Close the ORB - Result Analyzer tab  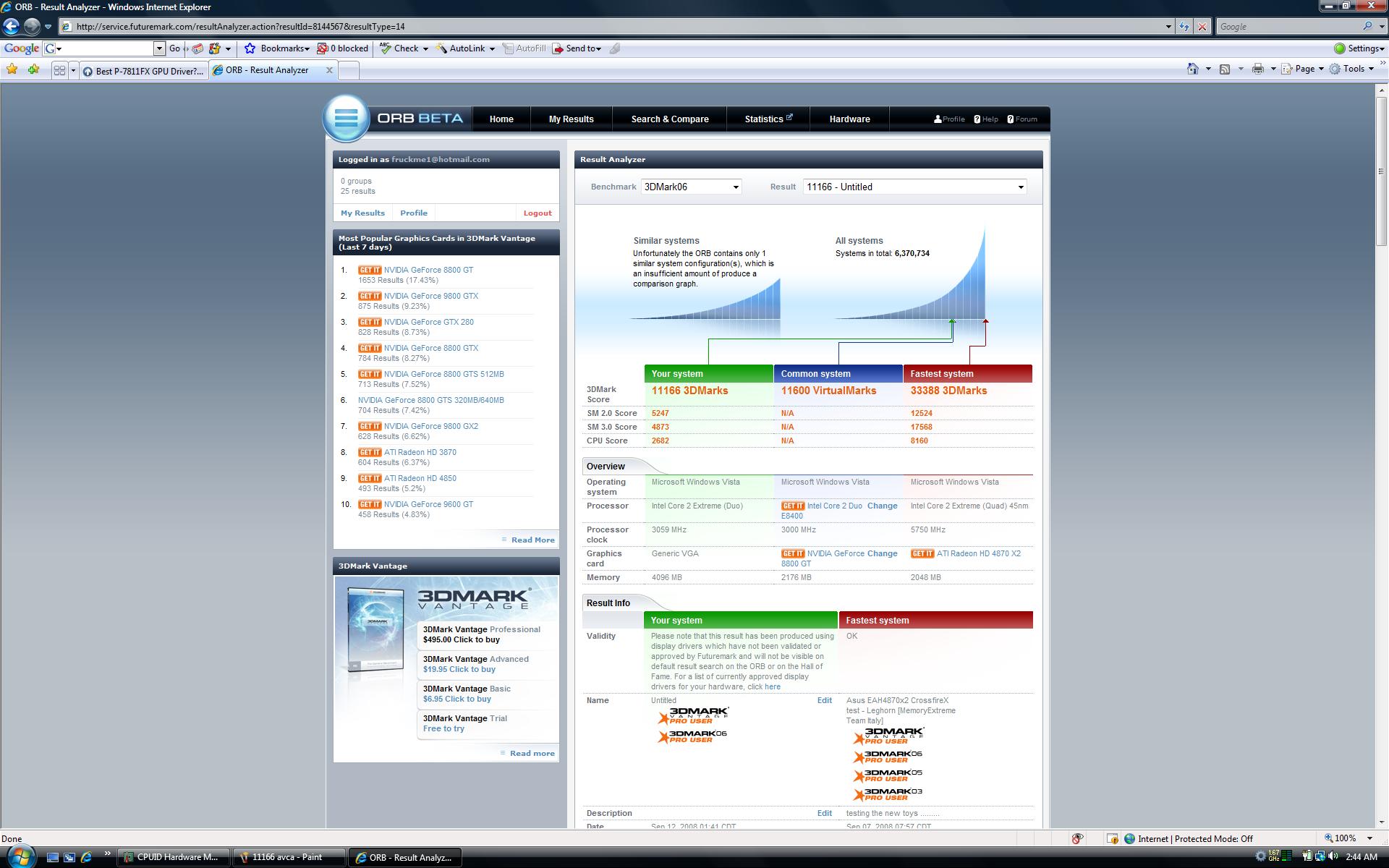(x=329, y=70)
